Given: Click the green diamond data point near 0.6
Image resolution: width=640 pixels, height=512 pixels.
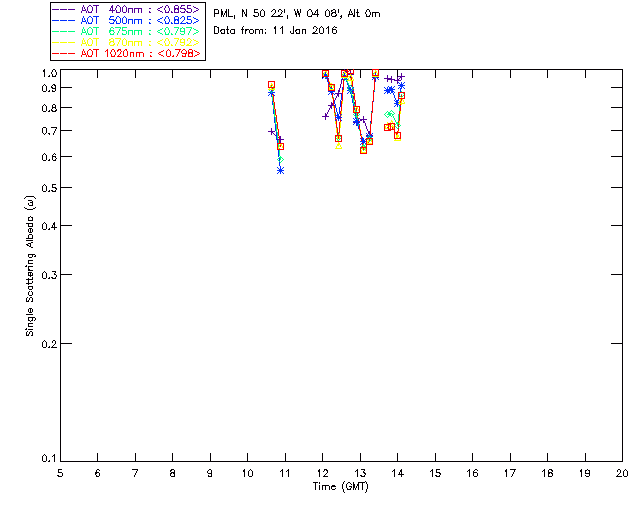Looking at the screenshot, I should pos(280,160).
